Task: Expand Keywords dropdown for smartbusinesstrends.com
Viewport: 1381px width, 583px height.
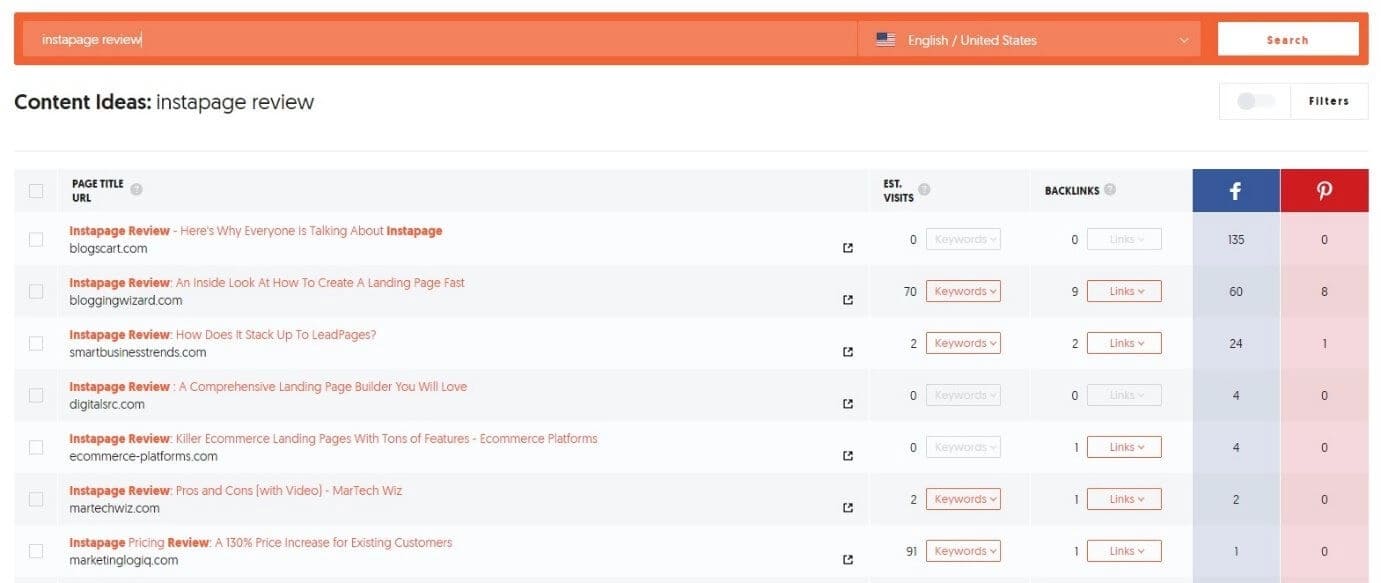Action: pos(963,343)
